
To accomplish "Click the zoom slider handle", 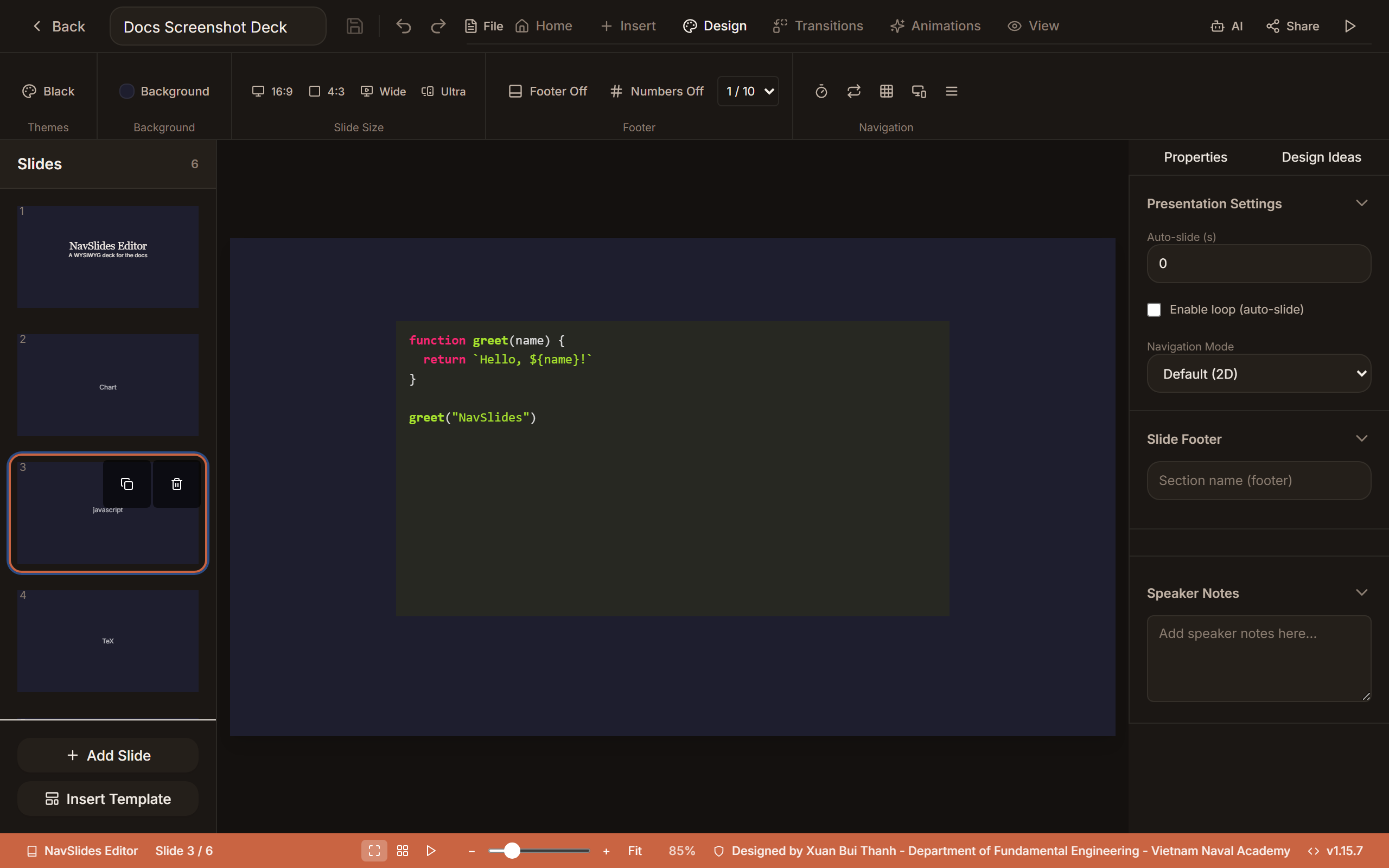I will click(x=512, y=851).
